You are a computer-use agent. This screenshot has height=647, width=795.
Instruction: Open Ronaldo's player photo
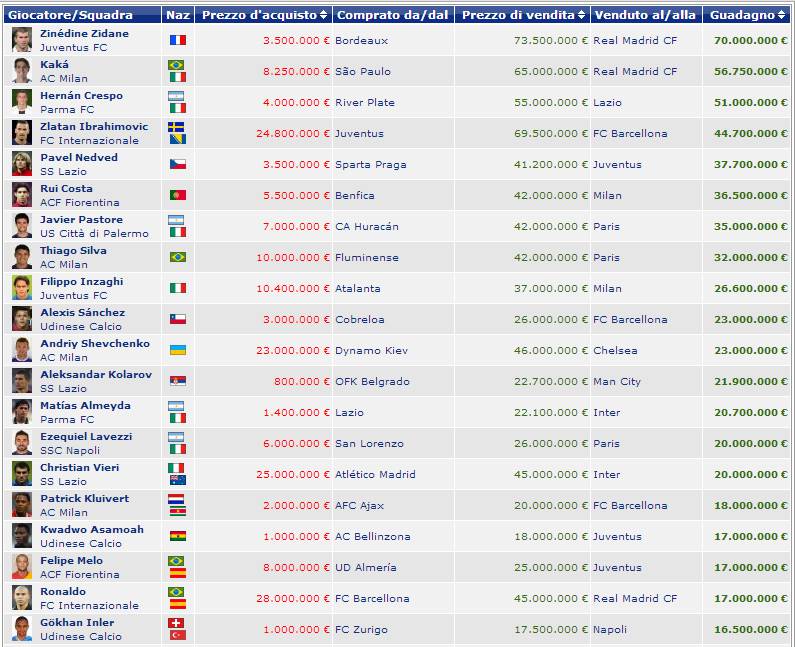pyautogui.click(x=22, y=598)
